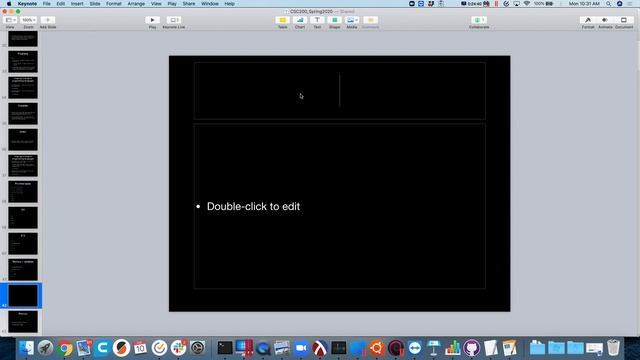Open Spotlight search in the menu bar
Screen dimensions: 640x360
[609, 4]
